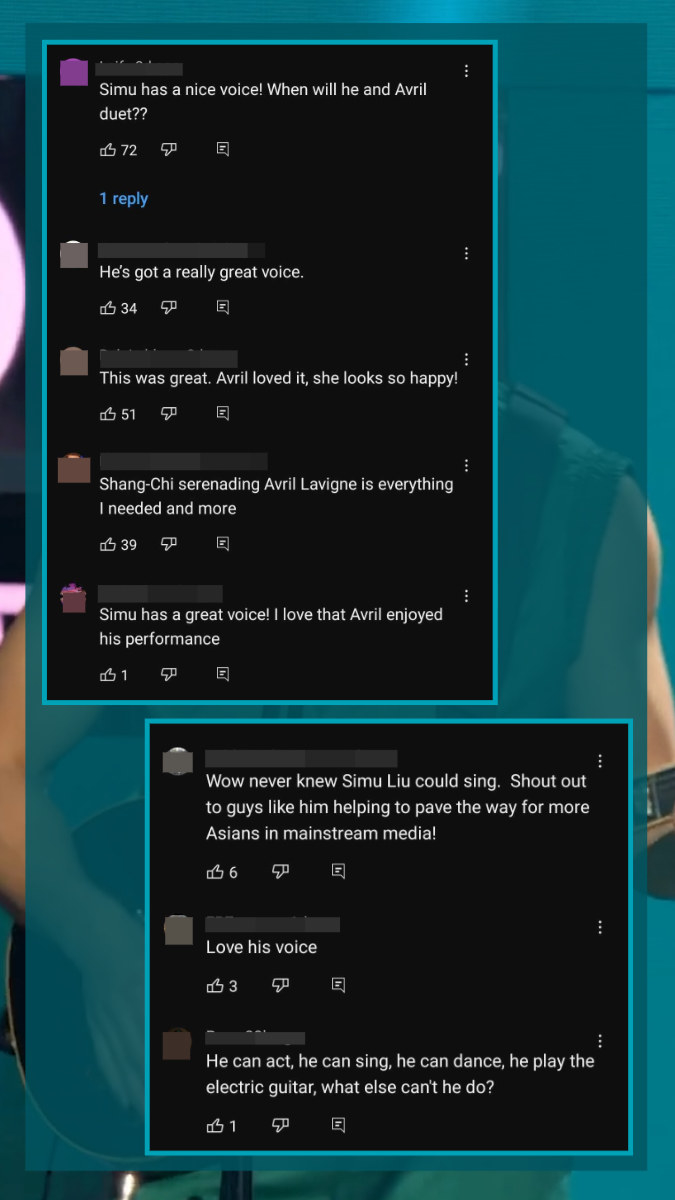Screen dimensions: 675x1200
Task: Reply to the Shang-Chi serenading comment
Action: [x=223, y=544]
